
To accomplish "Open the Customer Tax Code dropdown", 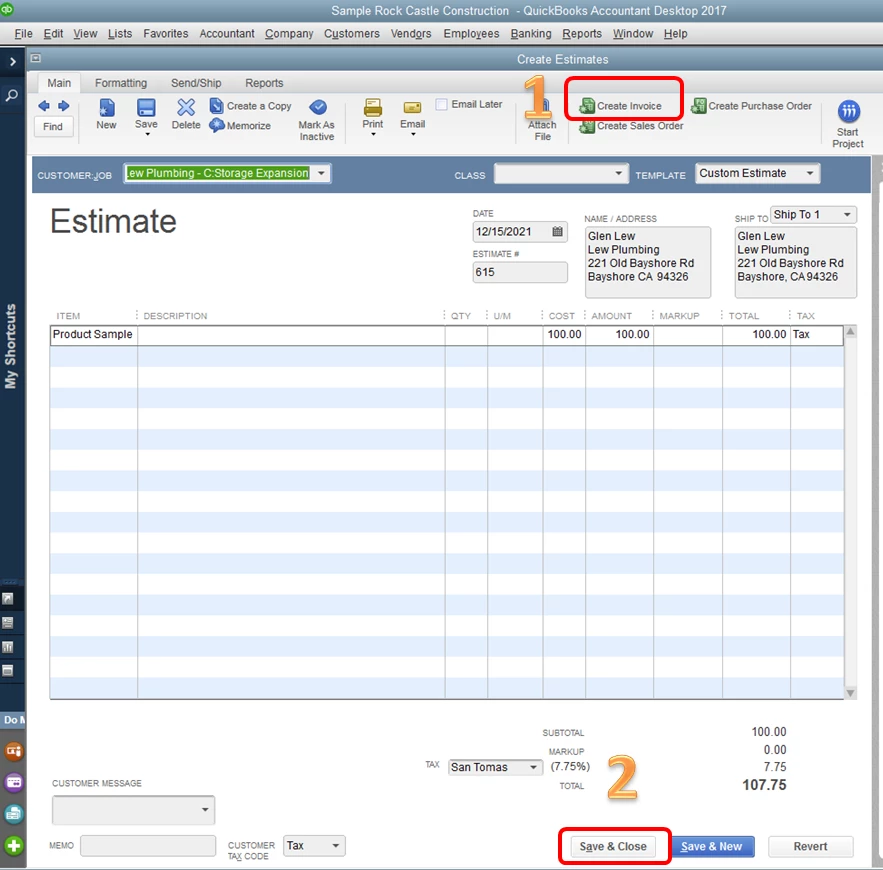I will point(336,845).
